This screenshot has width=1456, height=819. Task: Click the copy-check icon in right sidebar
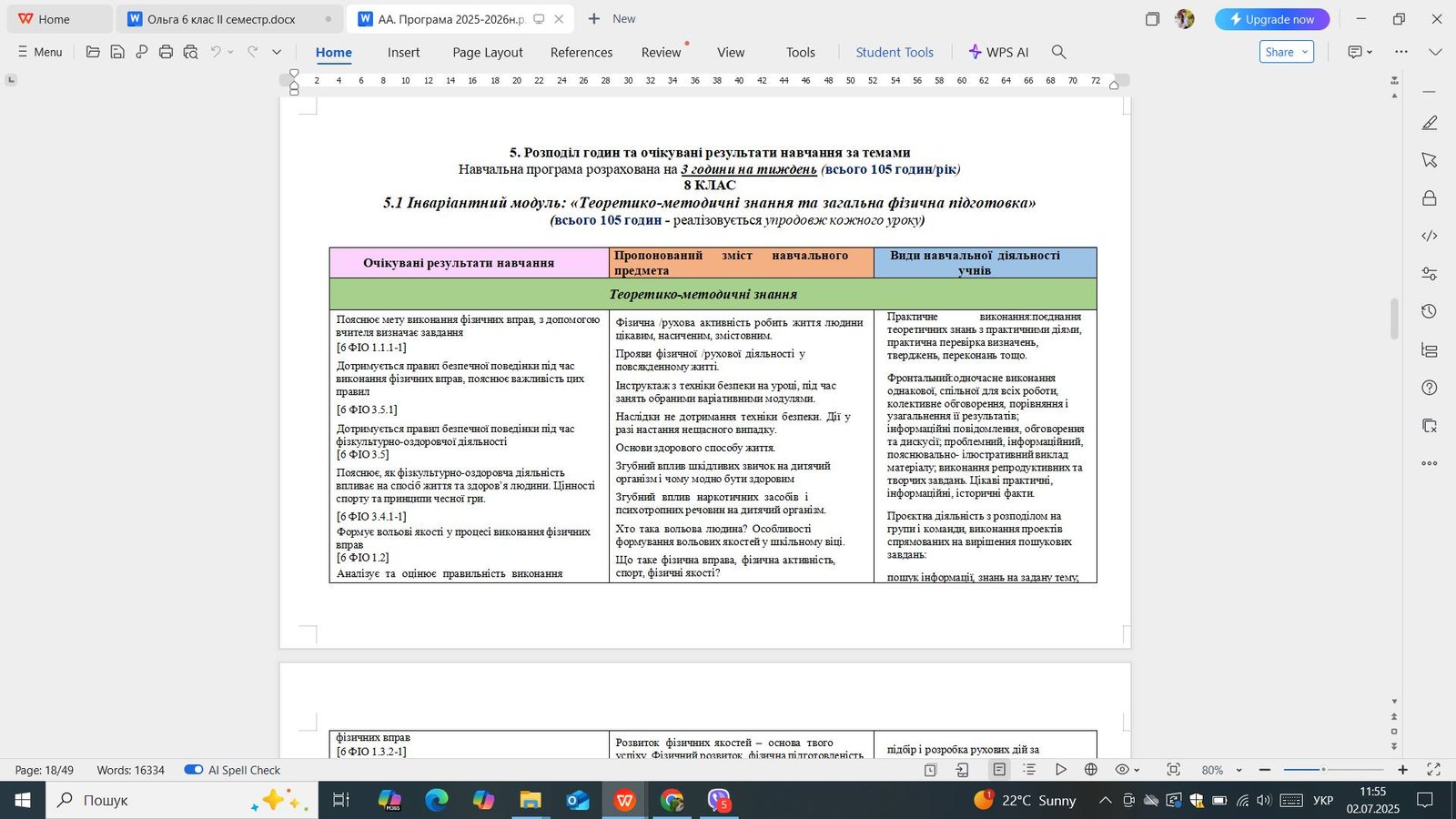[1430, 426]
